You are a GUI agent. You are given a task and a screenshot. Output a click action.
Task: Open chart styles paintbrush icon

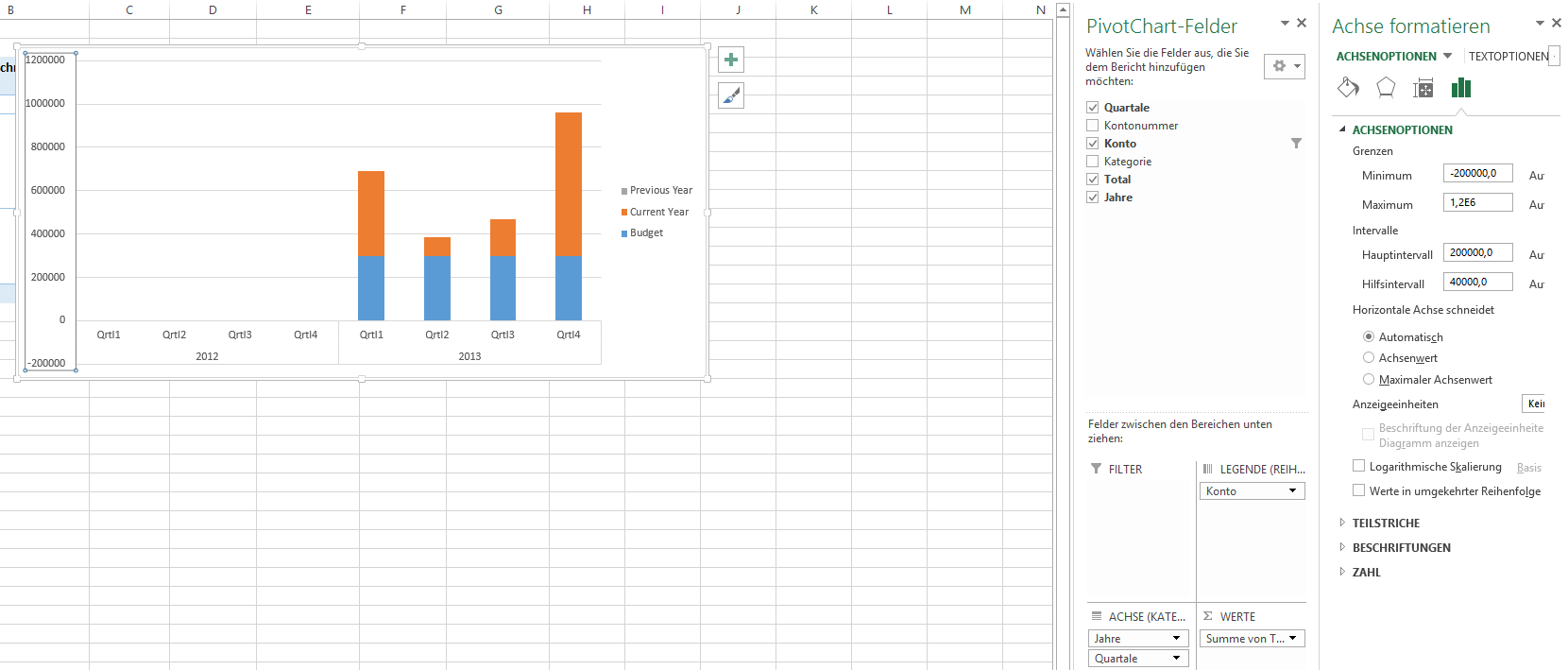[x=731, y=95]
